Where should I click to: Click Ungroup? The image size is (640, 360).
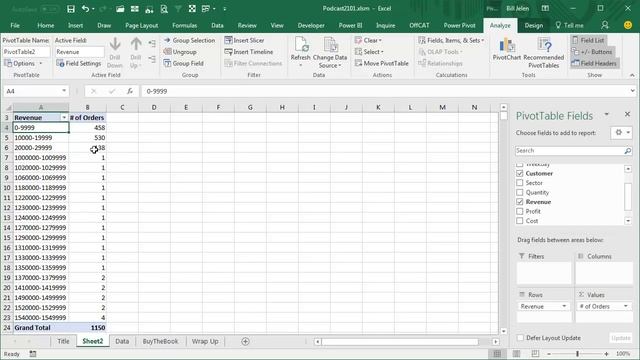click(x=180, y=52)
